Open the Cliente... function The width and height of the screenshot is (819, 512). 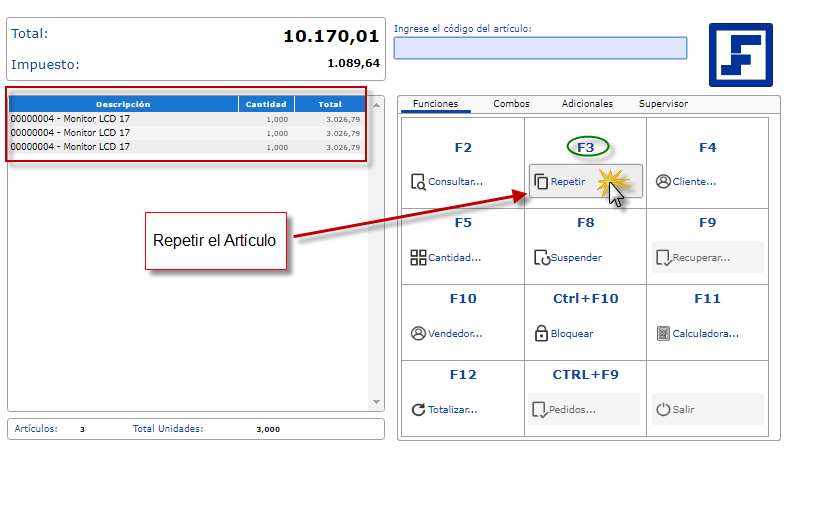pos(694,182)
